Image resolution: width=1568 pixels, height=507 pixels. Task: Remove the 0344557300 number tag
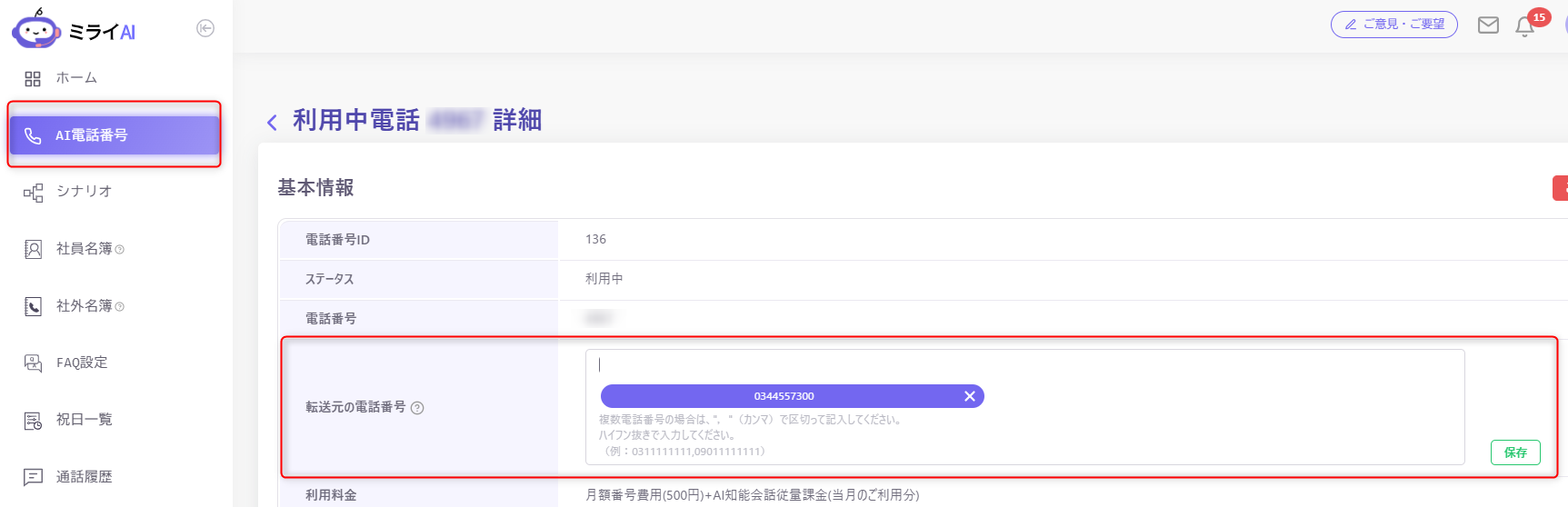(x=969, y=396)
